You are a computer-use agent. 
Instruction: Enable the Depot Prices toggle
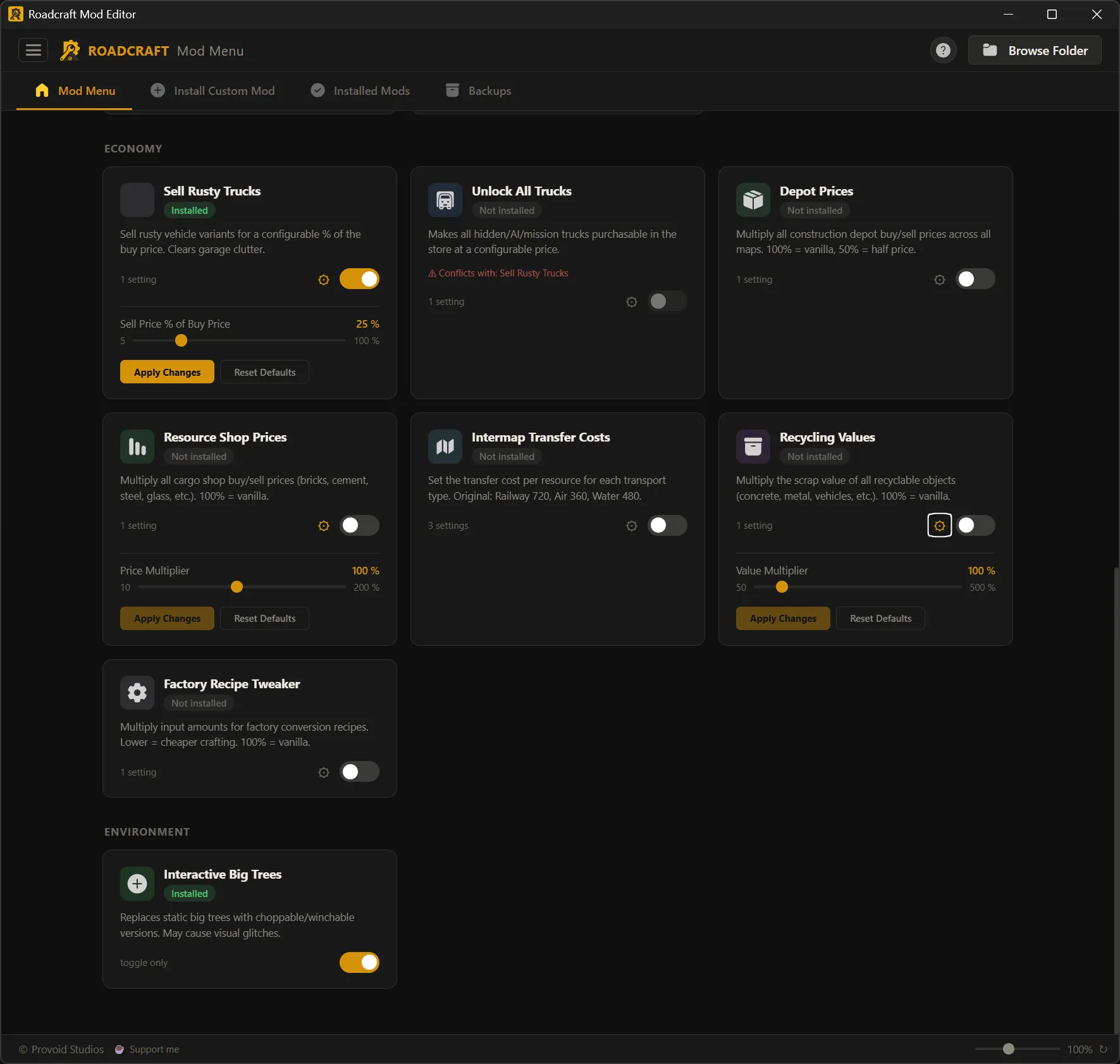(x=975, y=279)
